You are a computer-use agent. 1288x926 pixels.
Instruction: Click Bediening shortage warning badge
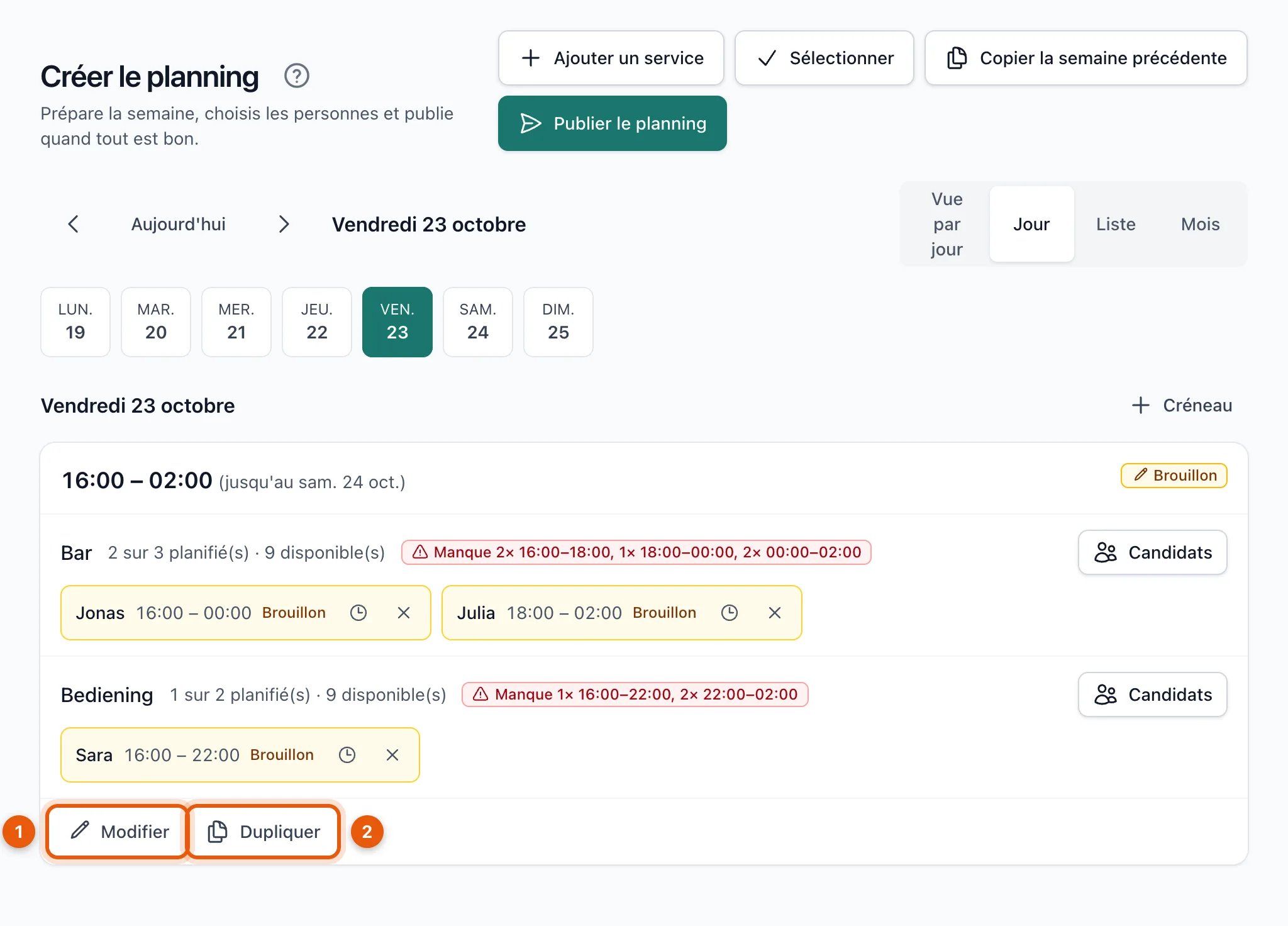pyautogui.click(x=635, y=694)
